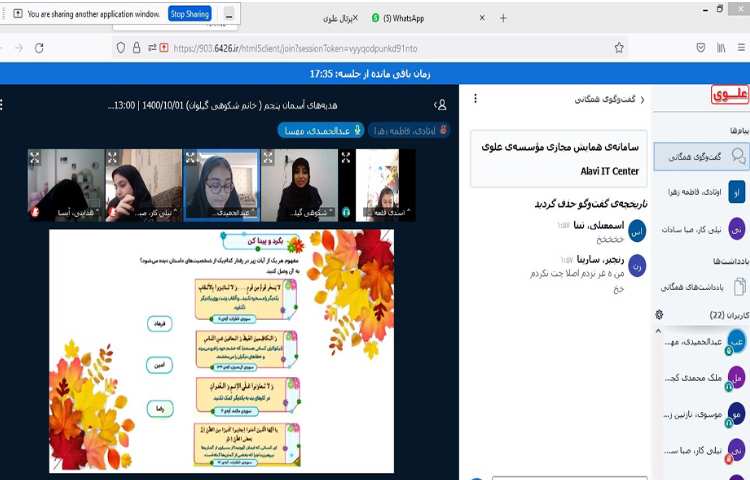Open a new browser tab
This screenshot has height=480, width=750.
tap(502, 18)
